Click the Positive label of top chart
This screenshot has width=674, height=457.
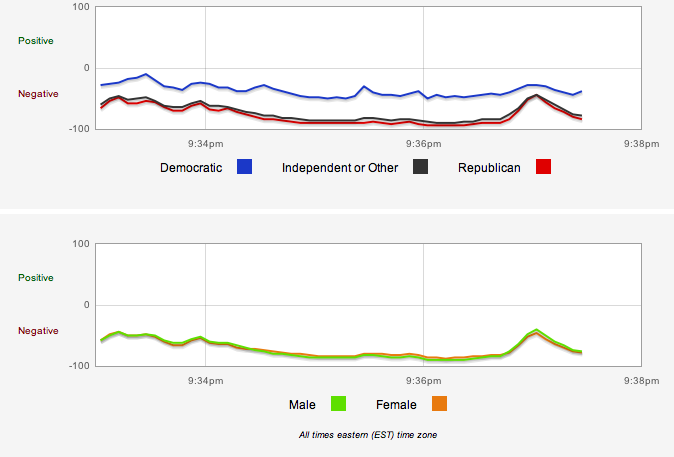click(36, 41)
